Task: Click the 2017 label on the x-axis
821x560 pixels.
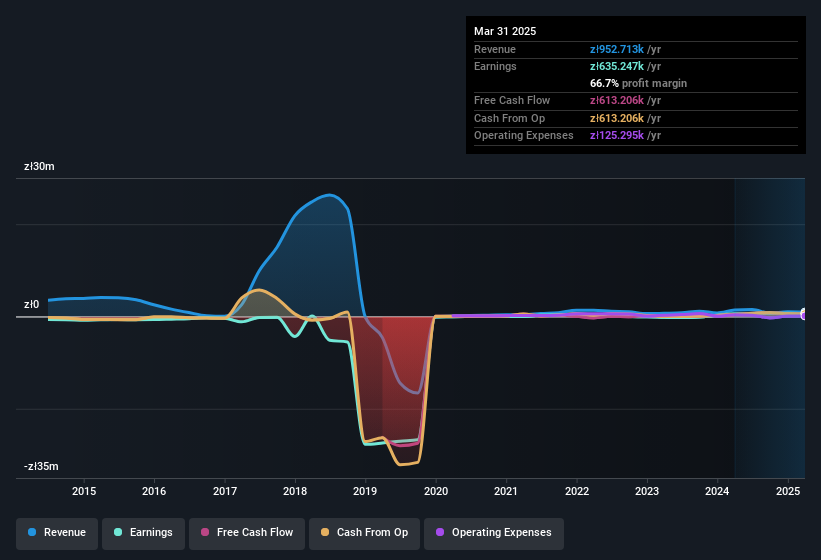Action: point(225,491)
